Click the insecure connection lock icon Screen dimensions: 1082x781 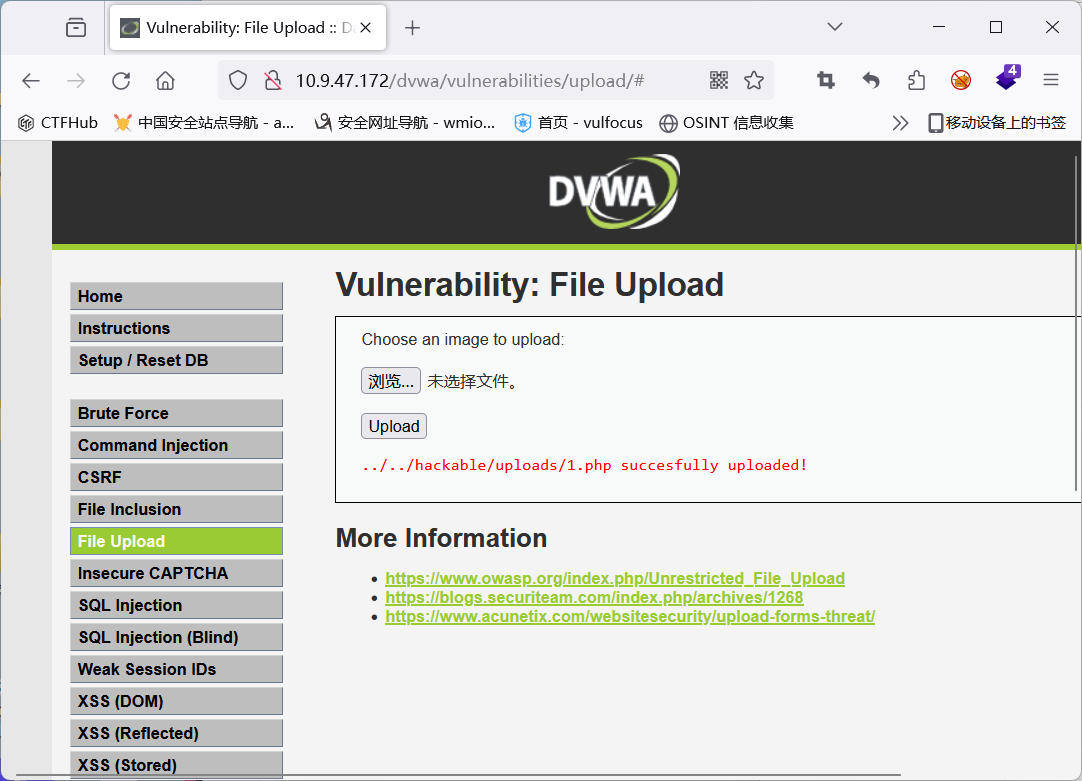pyautogui.click(x=273, y=81)
